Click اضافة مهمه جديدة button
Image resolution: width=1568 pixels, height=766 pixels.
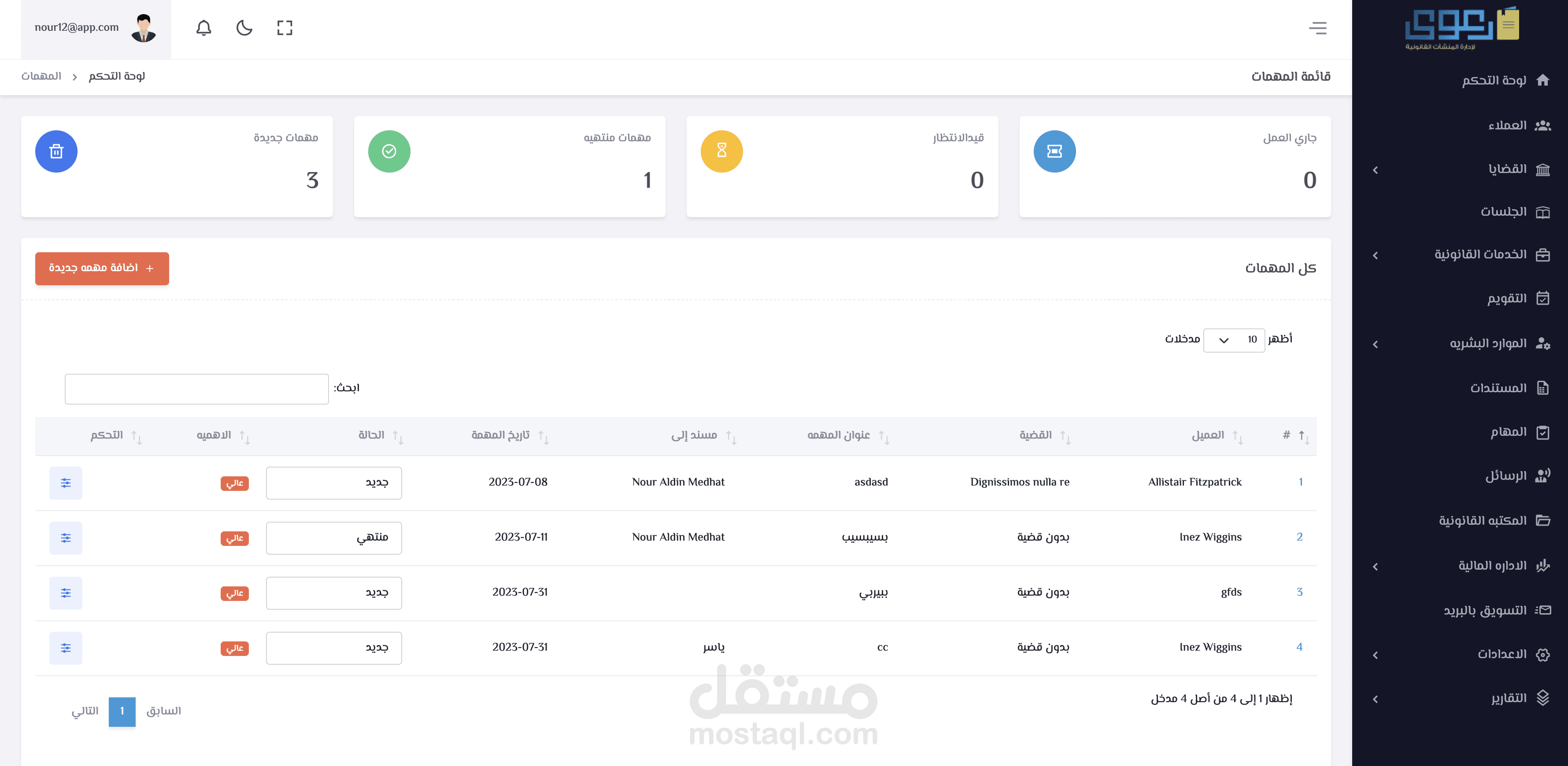[x=102, y=268]
